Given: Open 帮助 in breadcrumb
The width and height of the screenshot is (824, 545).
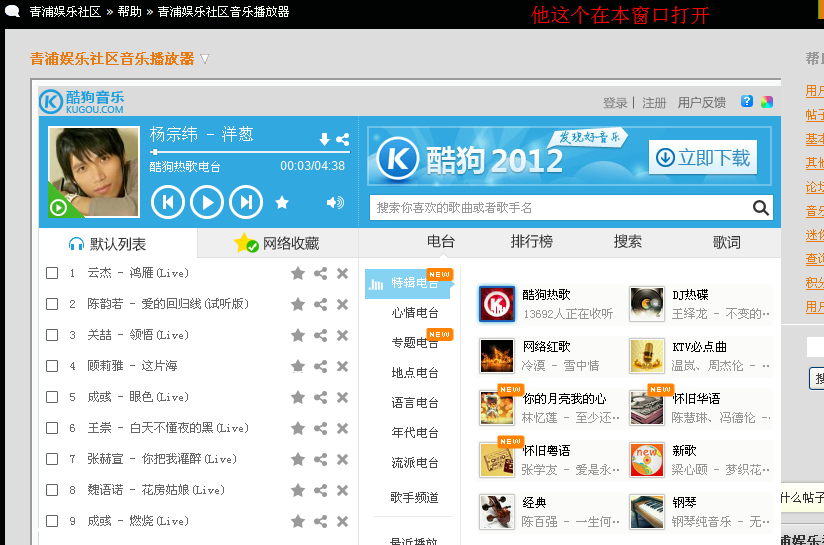Looking at the screenshot, I should (130, 12).
